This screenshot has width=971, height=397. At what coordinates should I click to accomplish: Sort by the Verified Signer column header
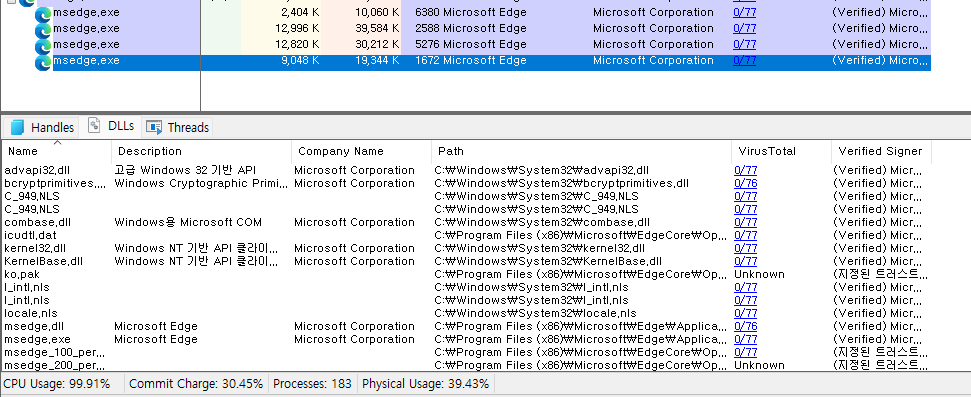tap(881, 151)
